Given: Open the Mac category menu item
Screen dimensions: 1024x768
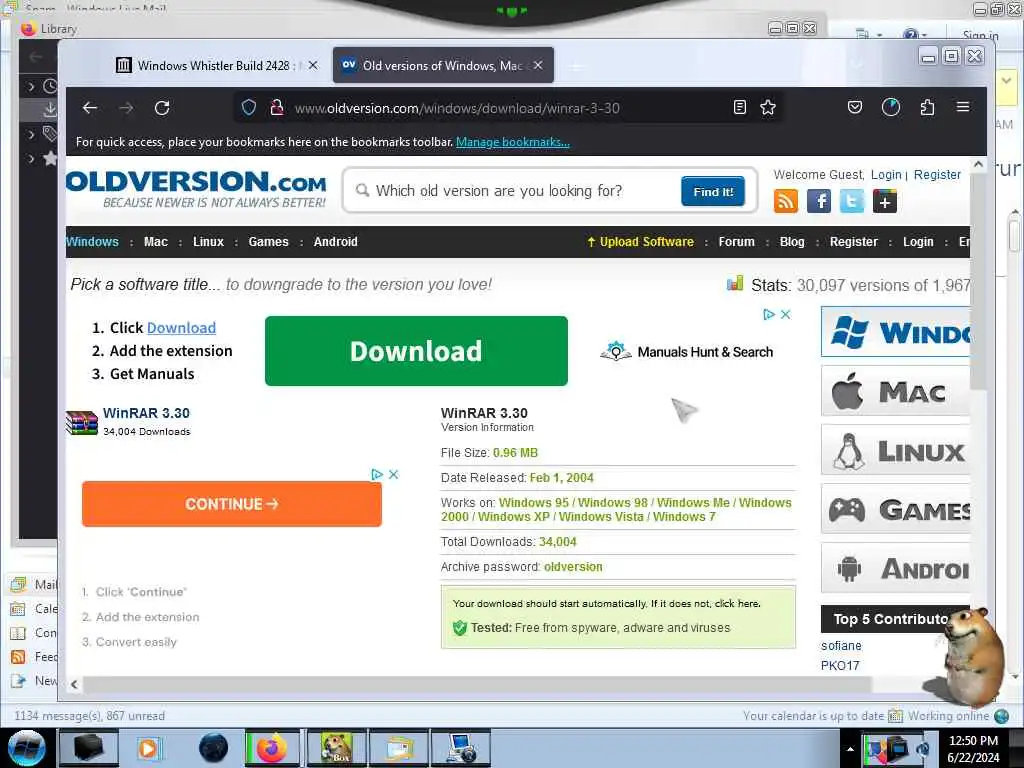Looking at the screenshot, I should (155, 242).
